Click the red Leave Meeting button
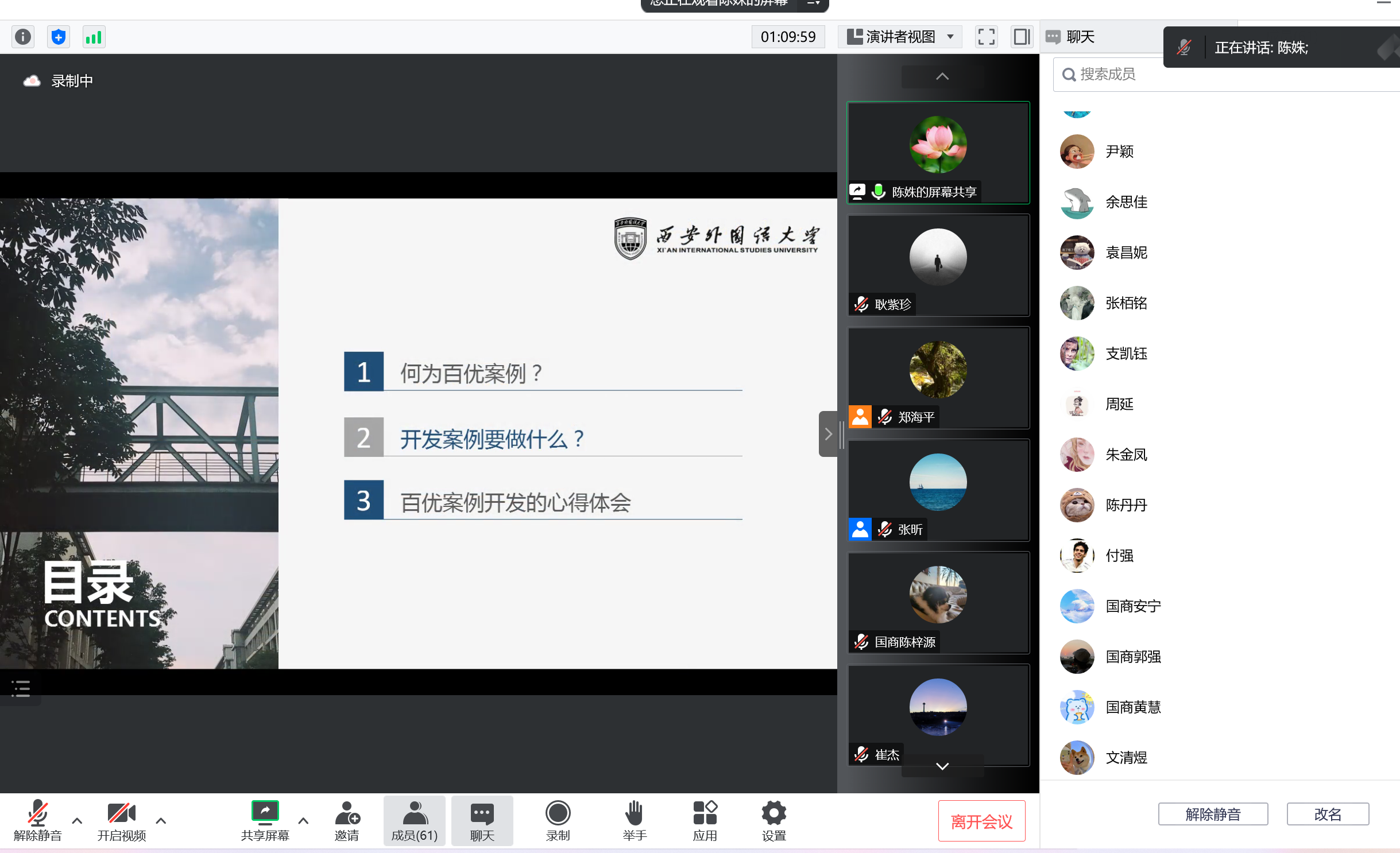This screenshot has height=853, width=1400. (981, 821)
